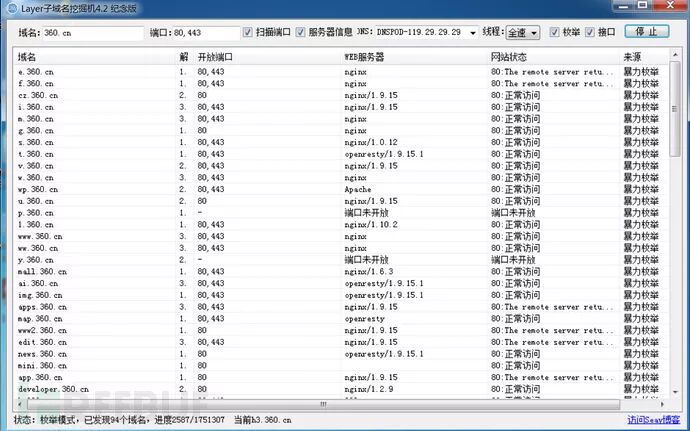This screenshot has width=690, height=431.
Task: Select the www.360.cn row
Action: (x=341, y=236)
